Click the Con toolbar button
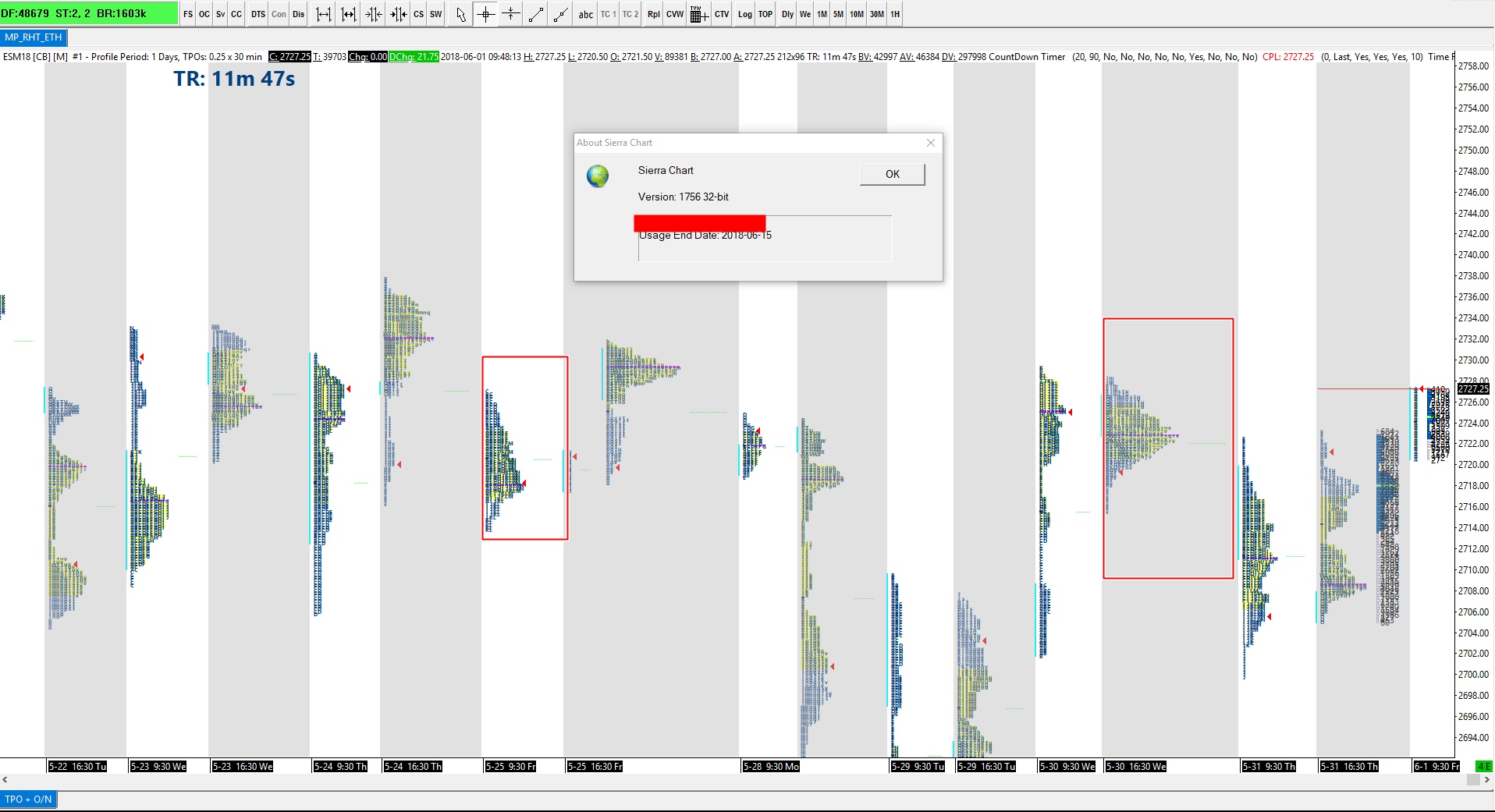1495x812 pixels. (x=279, y=14)
